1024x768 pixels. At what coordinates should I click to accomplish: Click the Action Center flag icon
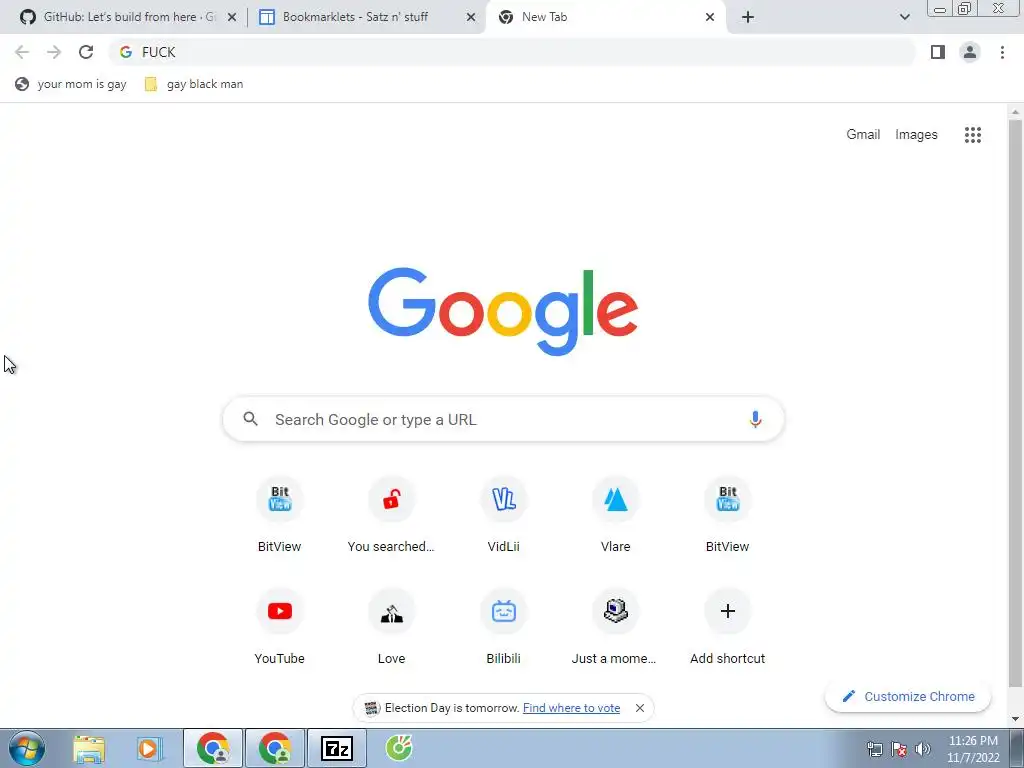899,749
